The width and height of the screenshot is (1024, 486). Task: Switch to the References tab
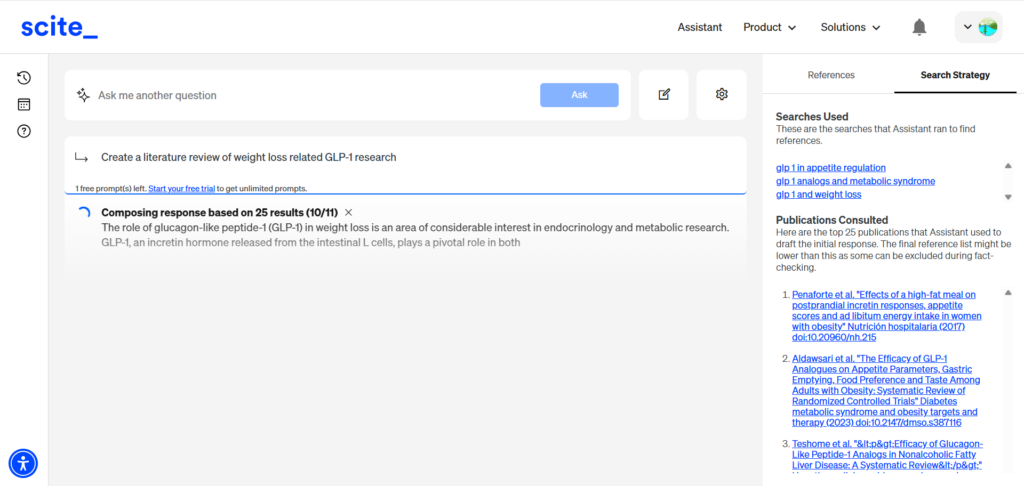[831, 75]
